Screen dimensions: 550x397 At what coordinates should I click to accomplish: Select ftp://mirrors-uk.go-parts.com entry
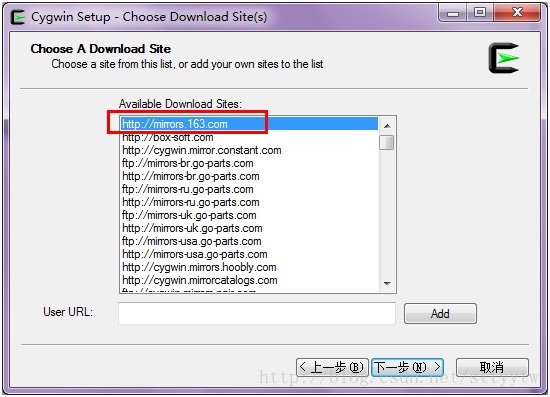tap(249, 215)
